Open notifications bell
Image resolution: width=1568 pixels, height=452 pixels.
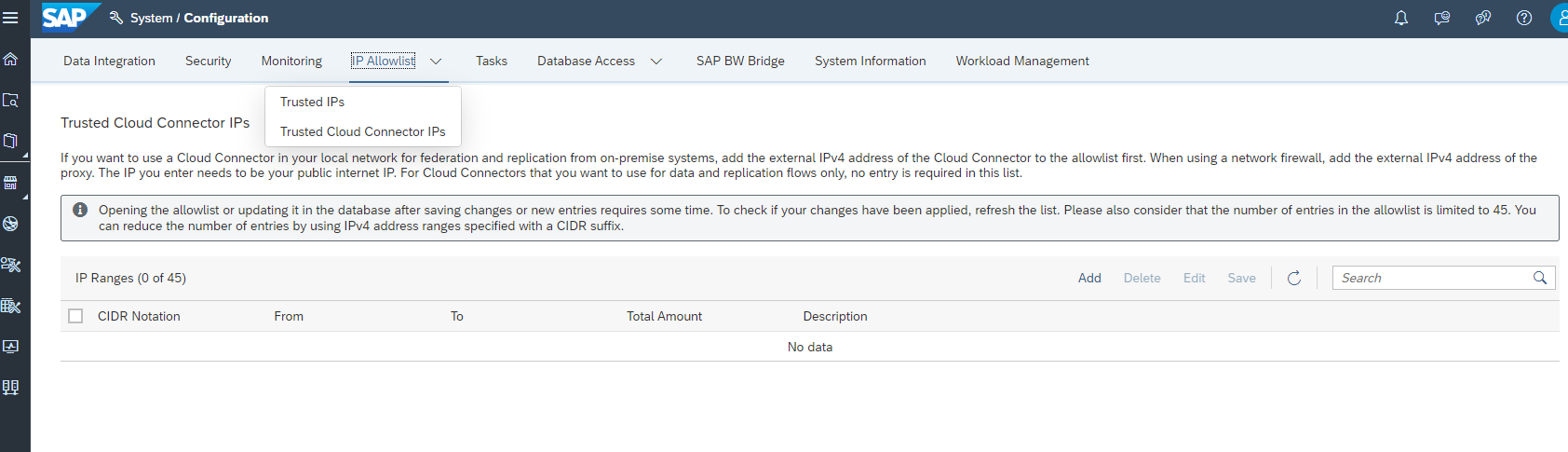pyautogui.click(x=1401, y=18)
